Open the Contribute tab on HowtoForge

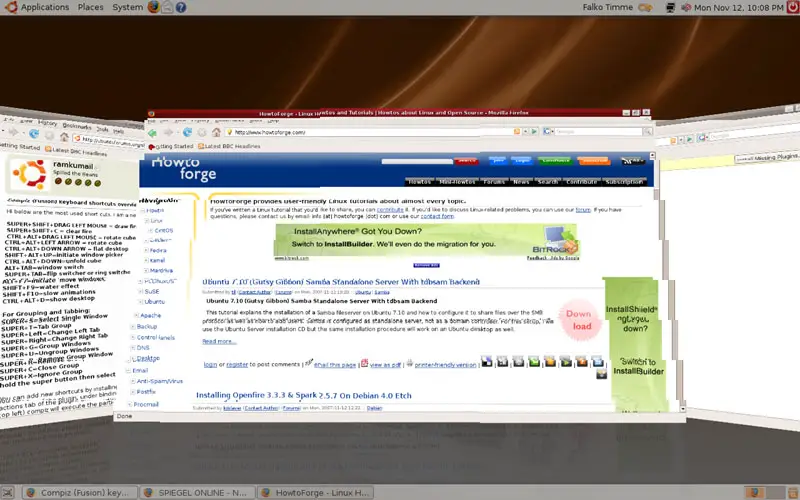click(x=582, y=182)
